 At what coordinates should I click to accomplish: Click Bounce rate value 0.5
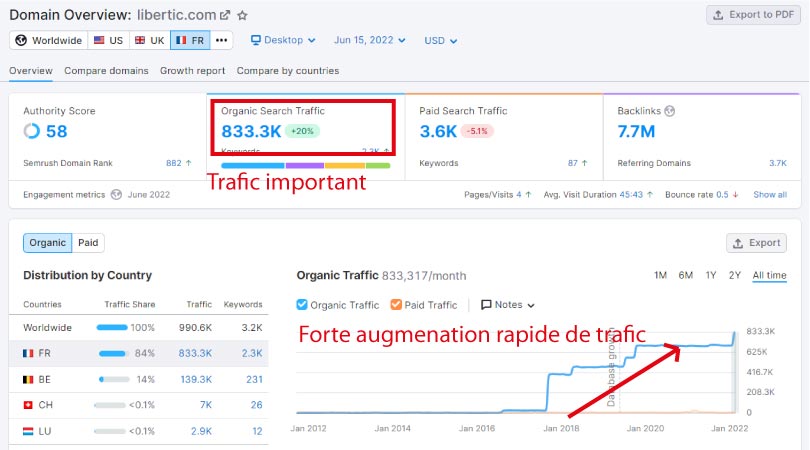point(722,195)
